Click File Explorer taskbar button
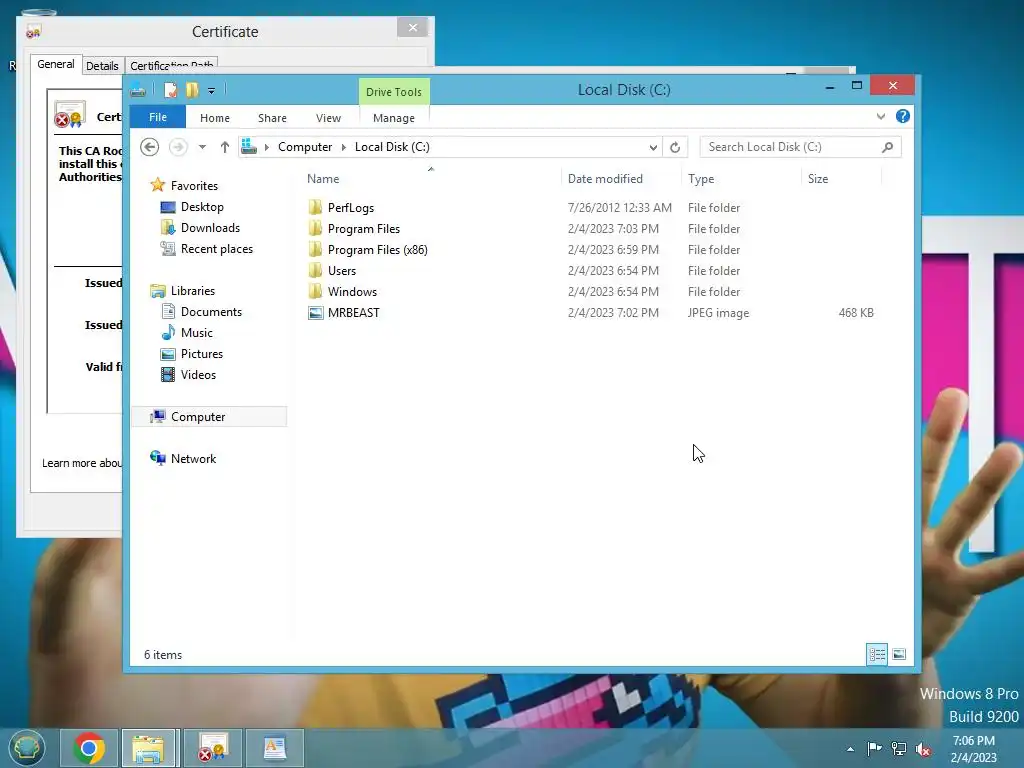The height and width of the screenshot is (768, 1024). click(149, 748)
